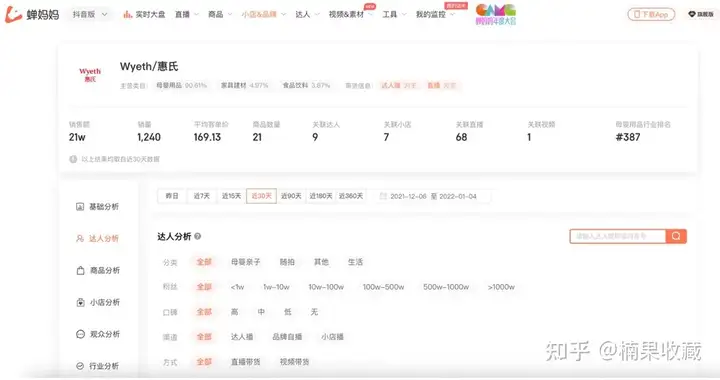
Task: Open the 实时大盘 chart icon
Action: pos(127,15)
